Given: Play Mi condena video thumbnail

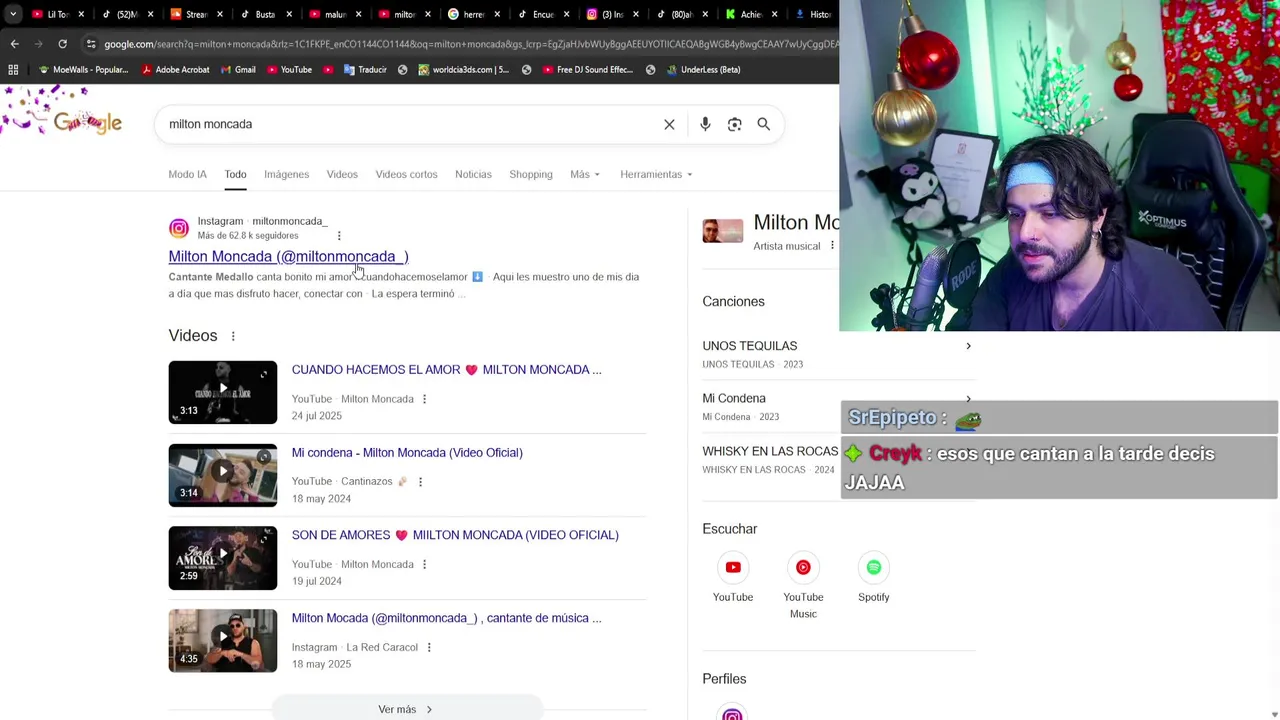Looking at the screenshot, I should point(223,475).
